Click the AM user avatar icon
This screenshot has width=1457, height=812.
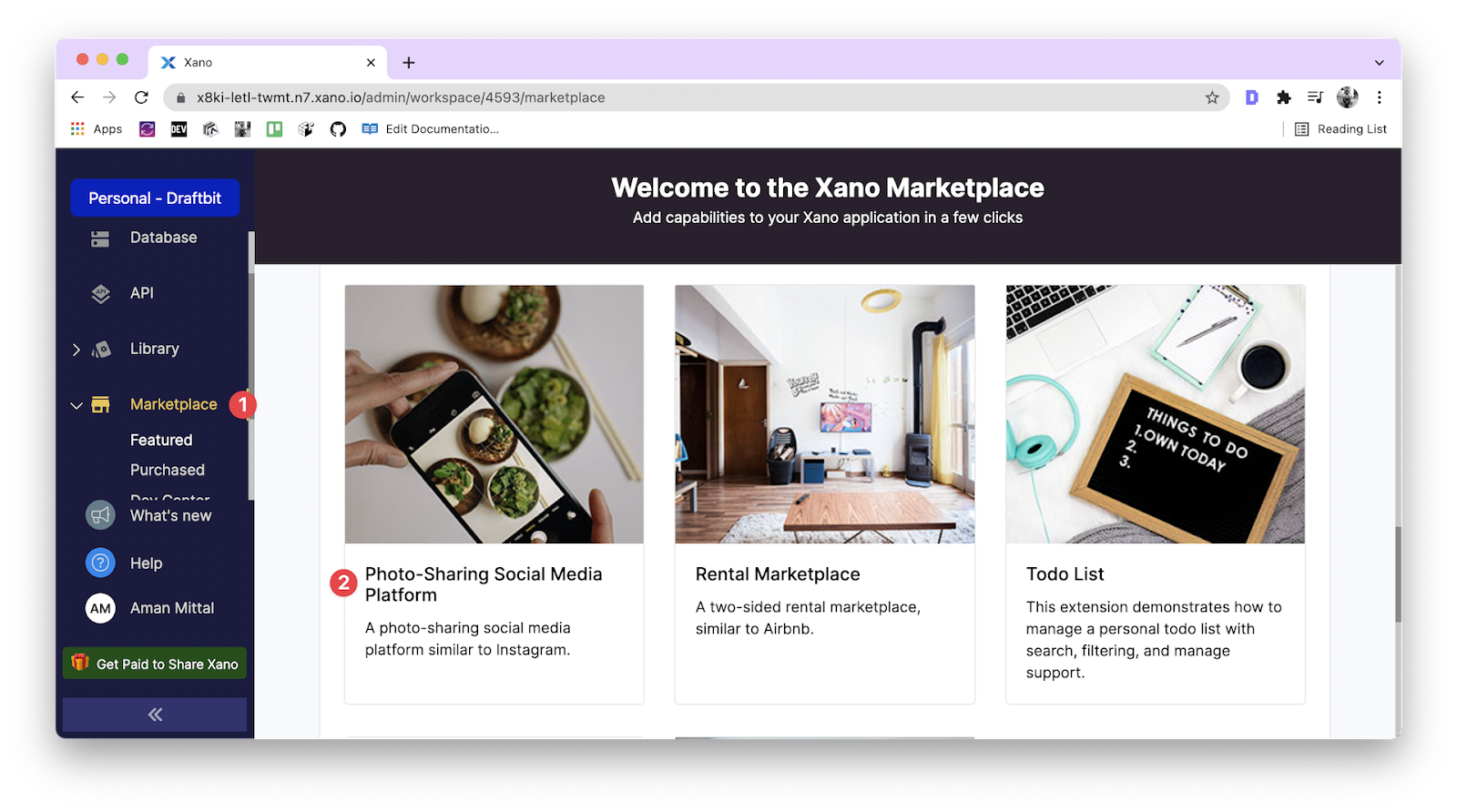tap(100, 608)
